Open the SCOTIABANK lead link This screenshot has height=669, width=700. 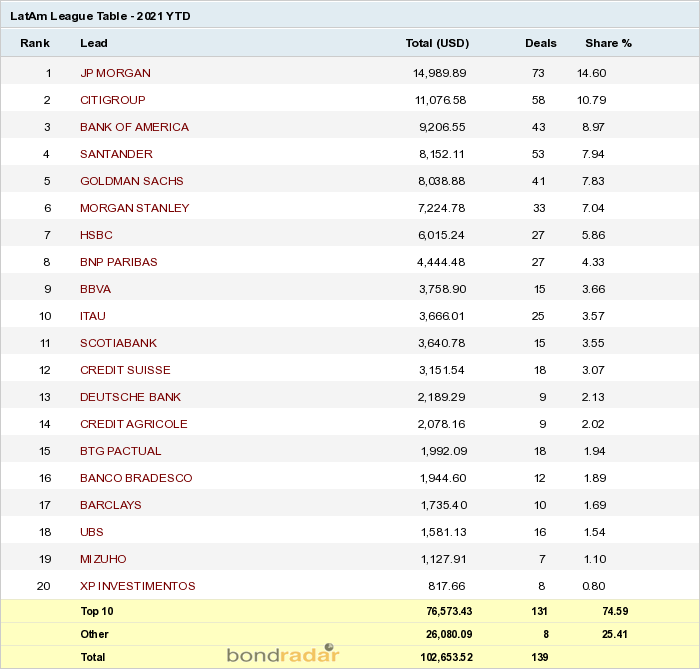pyautogui.click(x=118, y=343)
